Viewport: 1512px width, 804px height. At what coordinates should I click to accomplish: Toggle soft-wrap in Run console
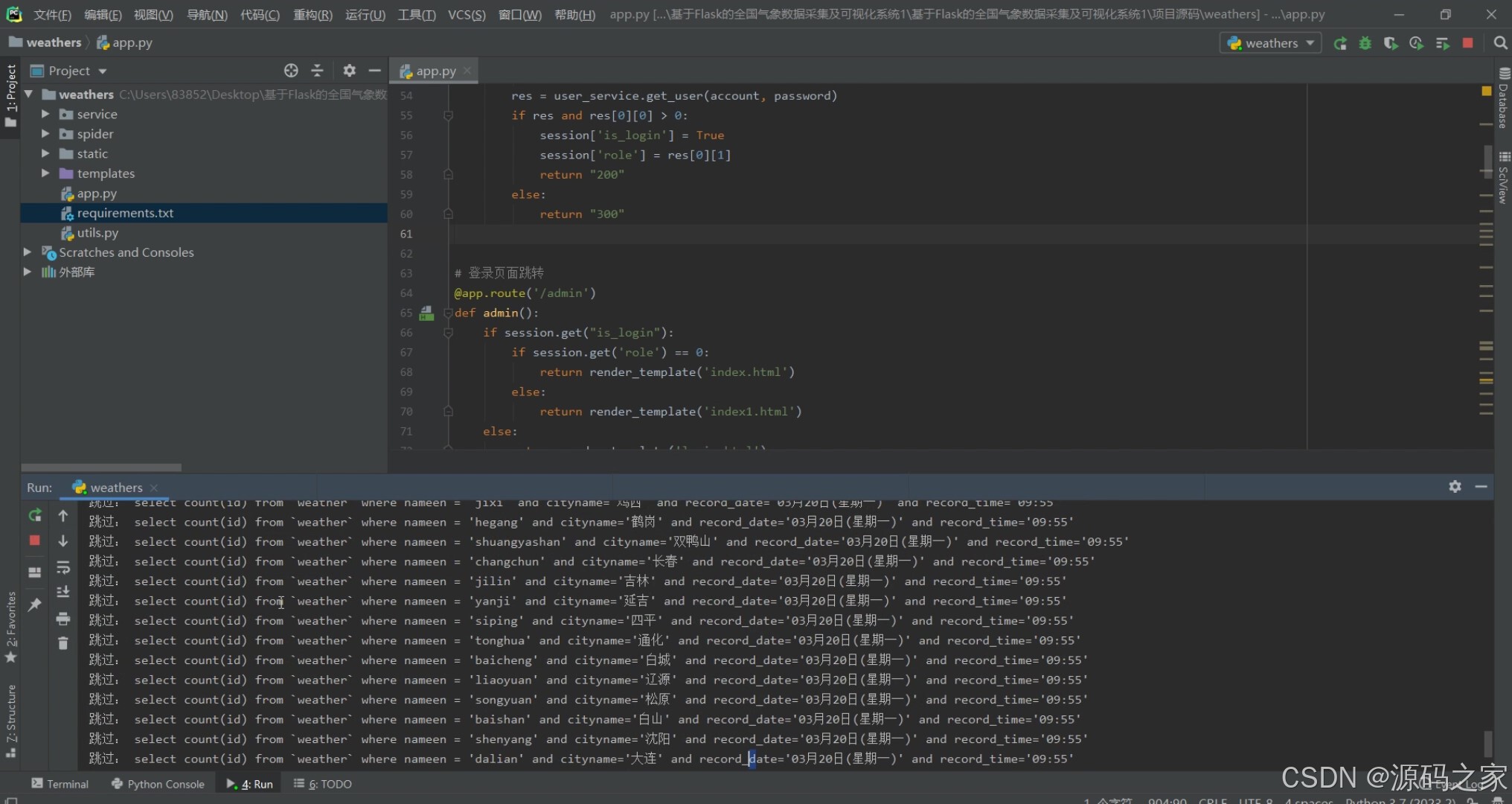(63, 567)
